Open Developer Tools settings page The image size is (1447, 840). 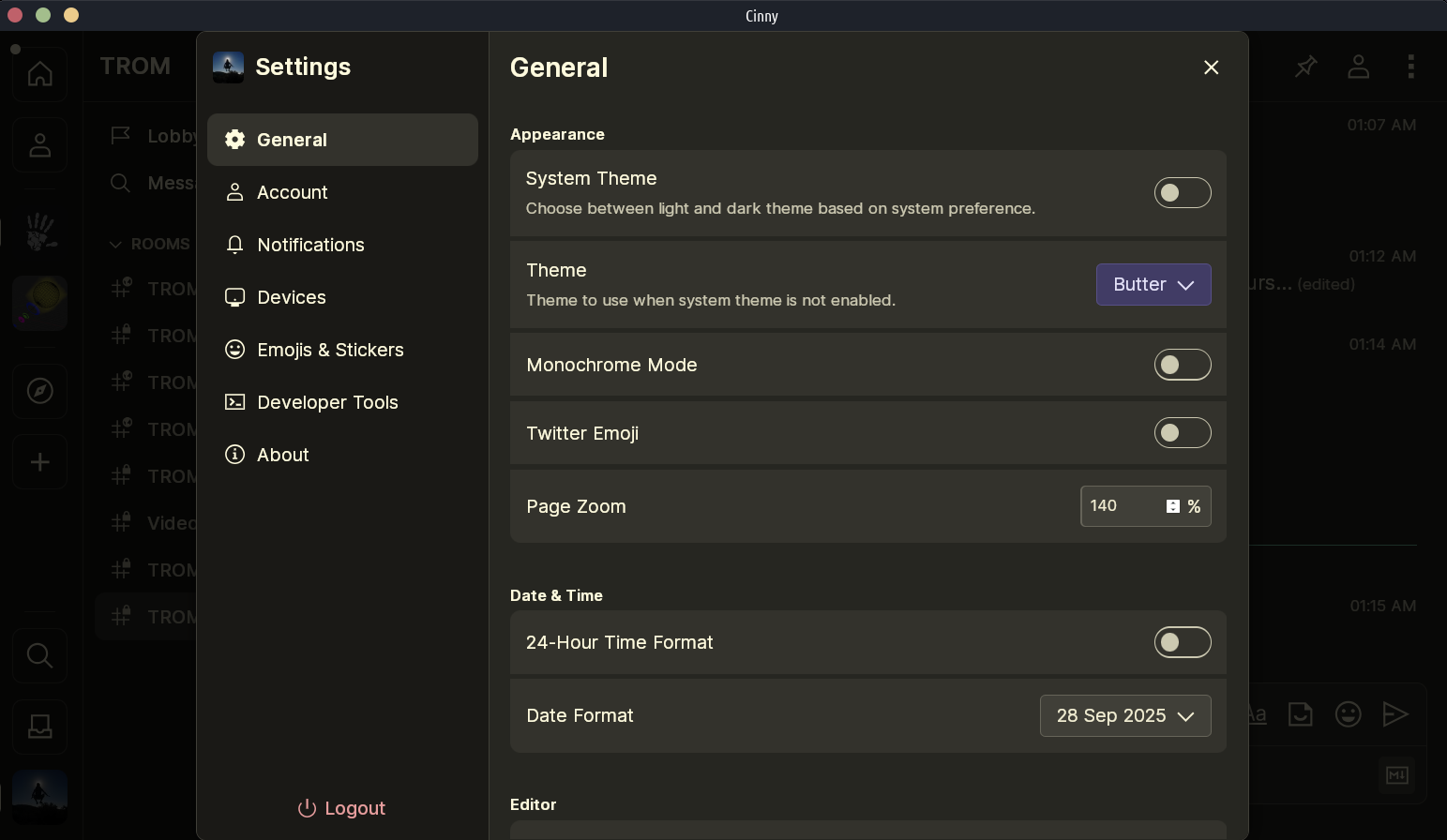[x=327, y=402]
